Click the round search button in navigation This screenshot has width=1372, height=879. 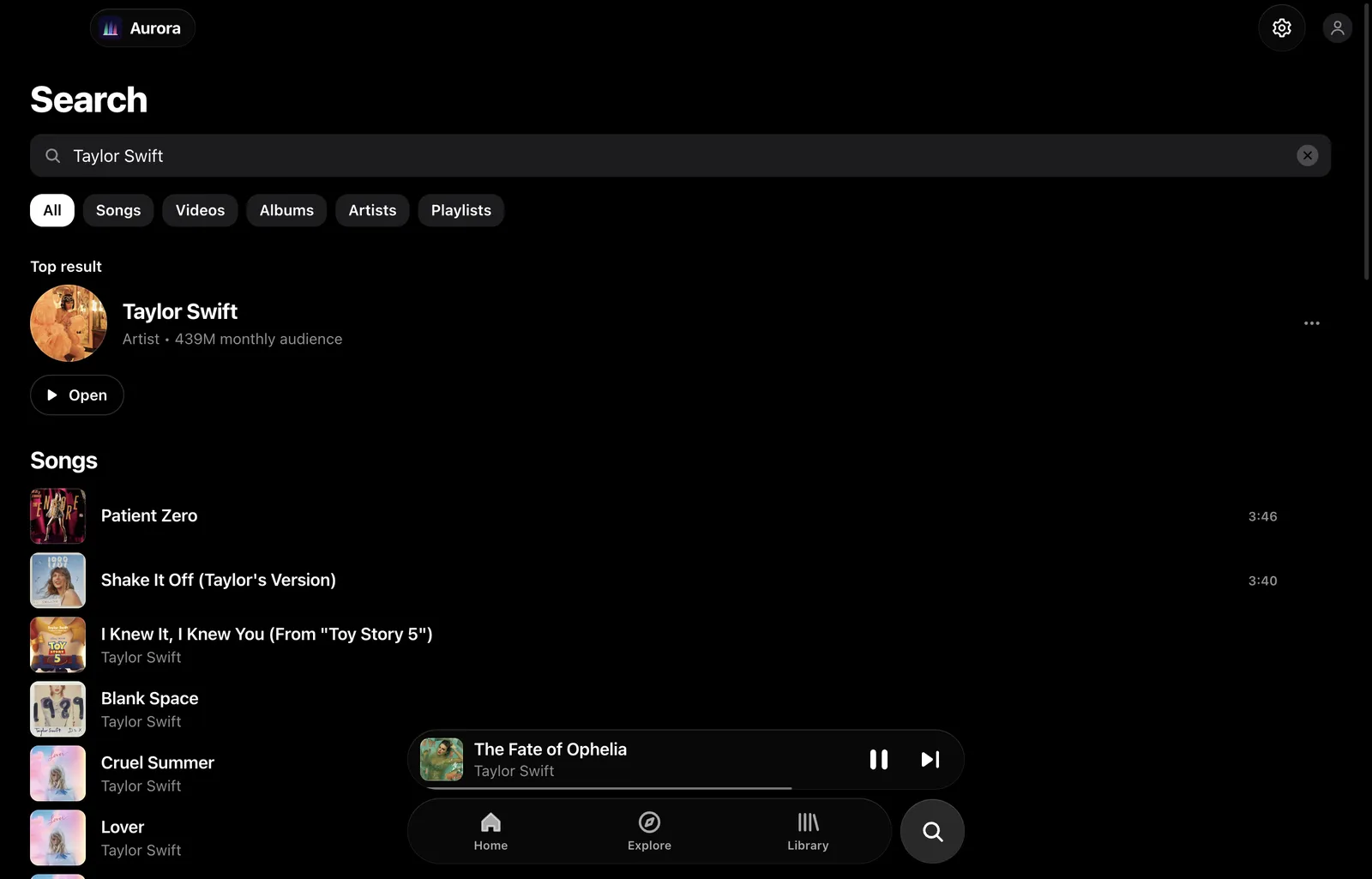(x=932, y=832)
